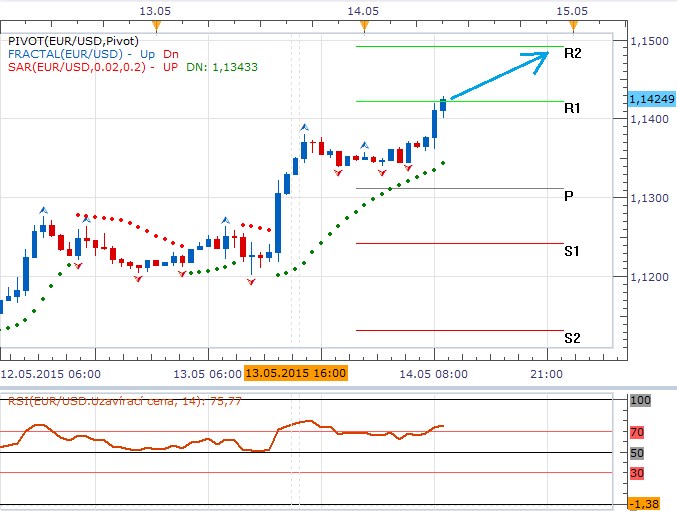Image resolution: width=677 pixels, height=511 pixels.
Task: Click the orange day marker under 15.05
Action: coord(570,24)
